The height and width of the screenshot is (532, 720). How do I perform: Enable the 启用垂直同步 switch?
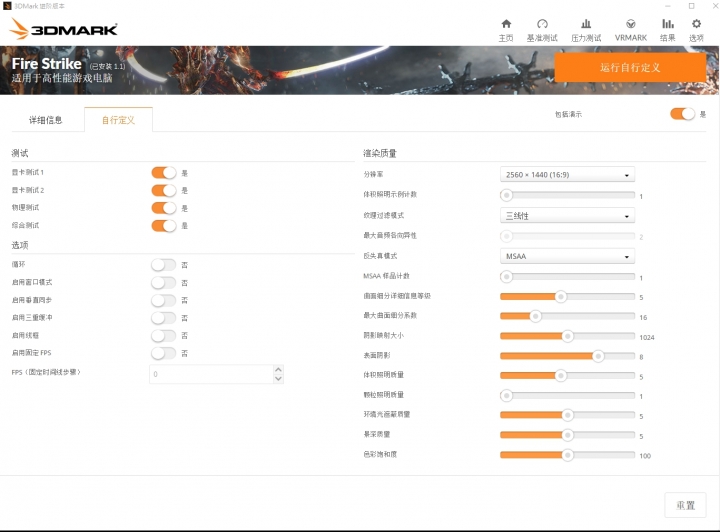click(163, 300)
